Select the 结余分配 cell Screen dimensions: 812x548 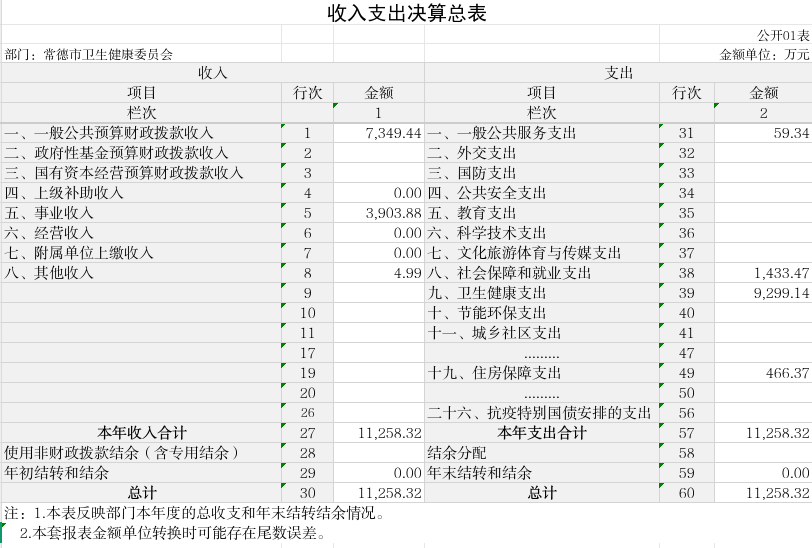tap(541, 453)
